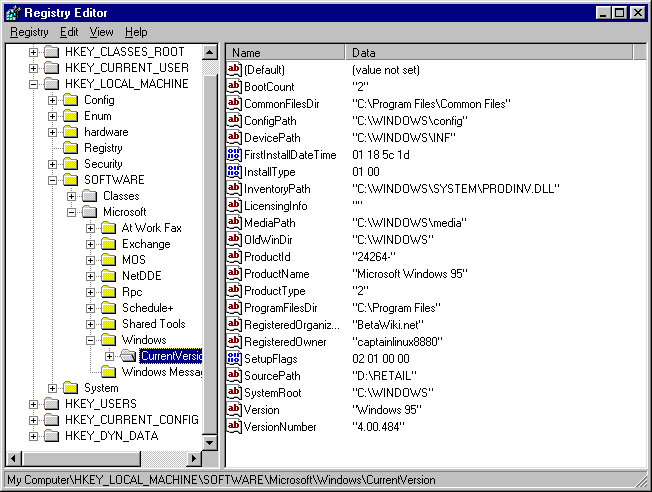Select the ProgramFilesDir value name
This screenshot has height=492, width=652.
pyautogui.click(x=281, y=308)
